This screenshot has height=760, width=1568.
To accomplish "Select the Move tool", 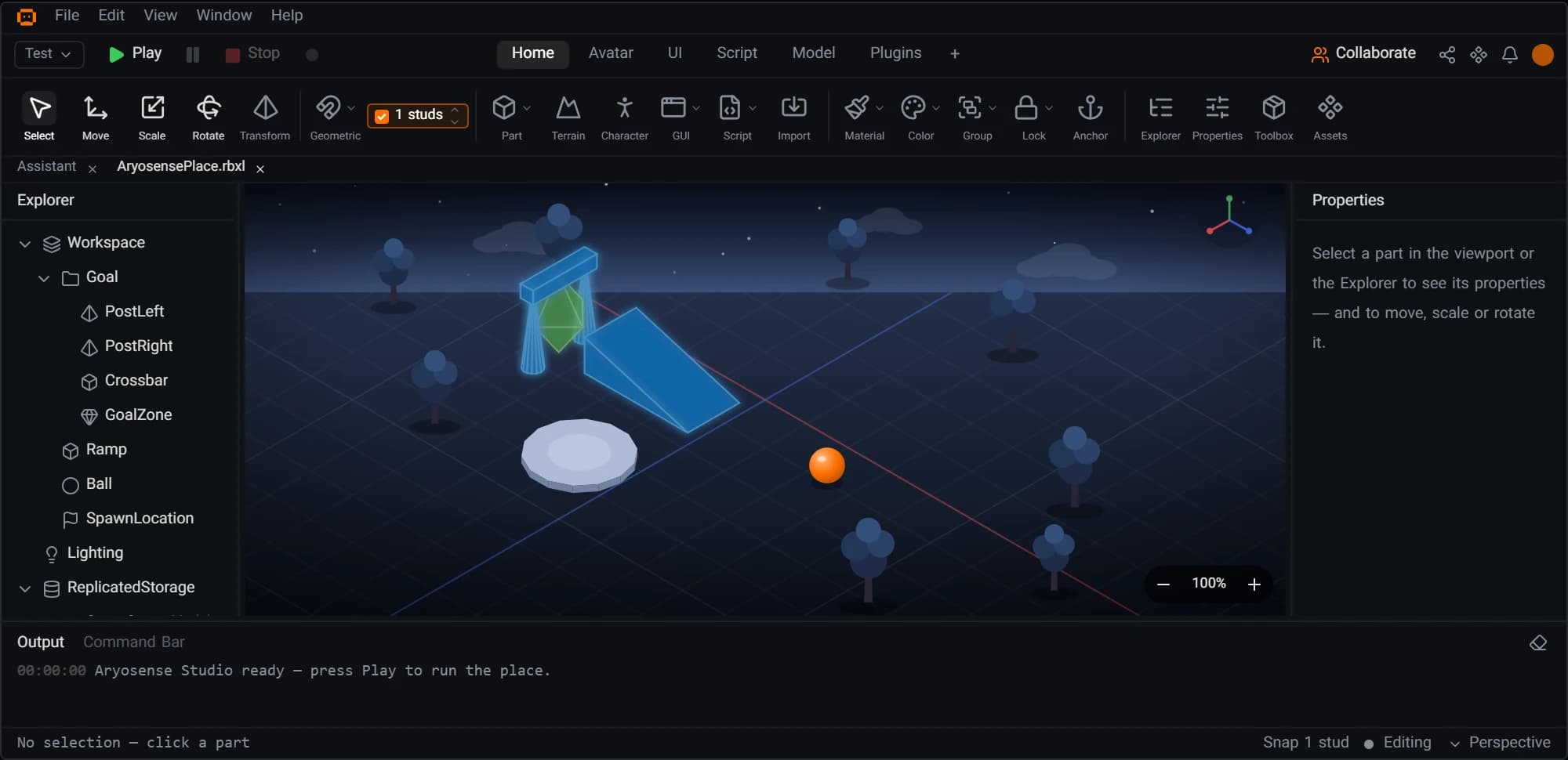I will click(x=96, y=118).
